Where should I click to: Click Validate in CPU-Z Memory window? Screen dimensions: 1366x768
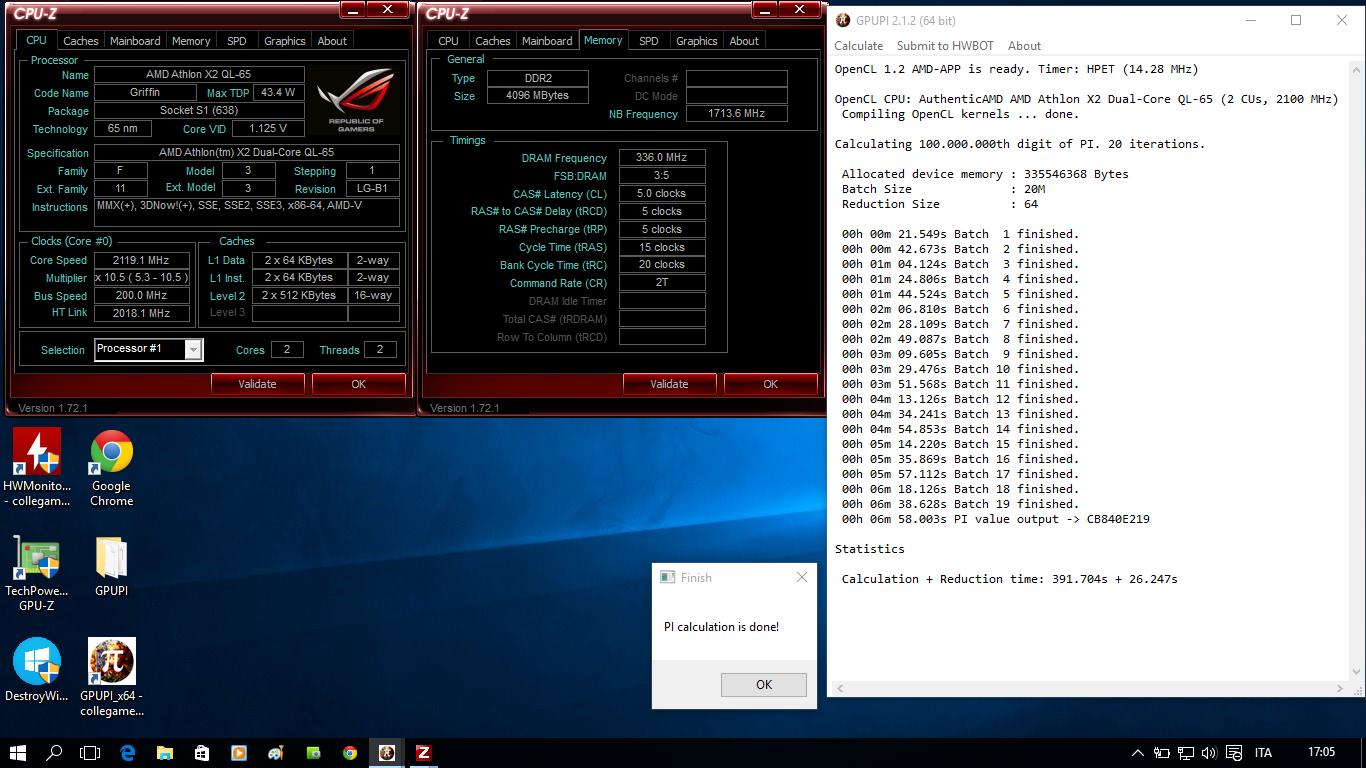coord(669,384)
